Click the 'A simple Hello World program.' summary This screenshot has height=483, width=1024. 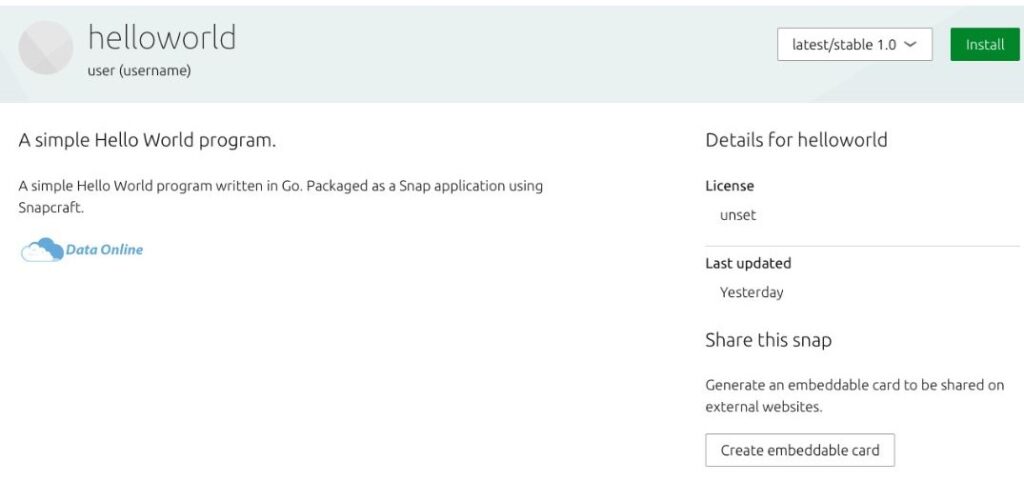[147, 140]
